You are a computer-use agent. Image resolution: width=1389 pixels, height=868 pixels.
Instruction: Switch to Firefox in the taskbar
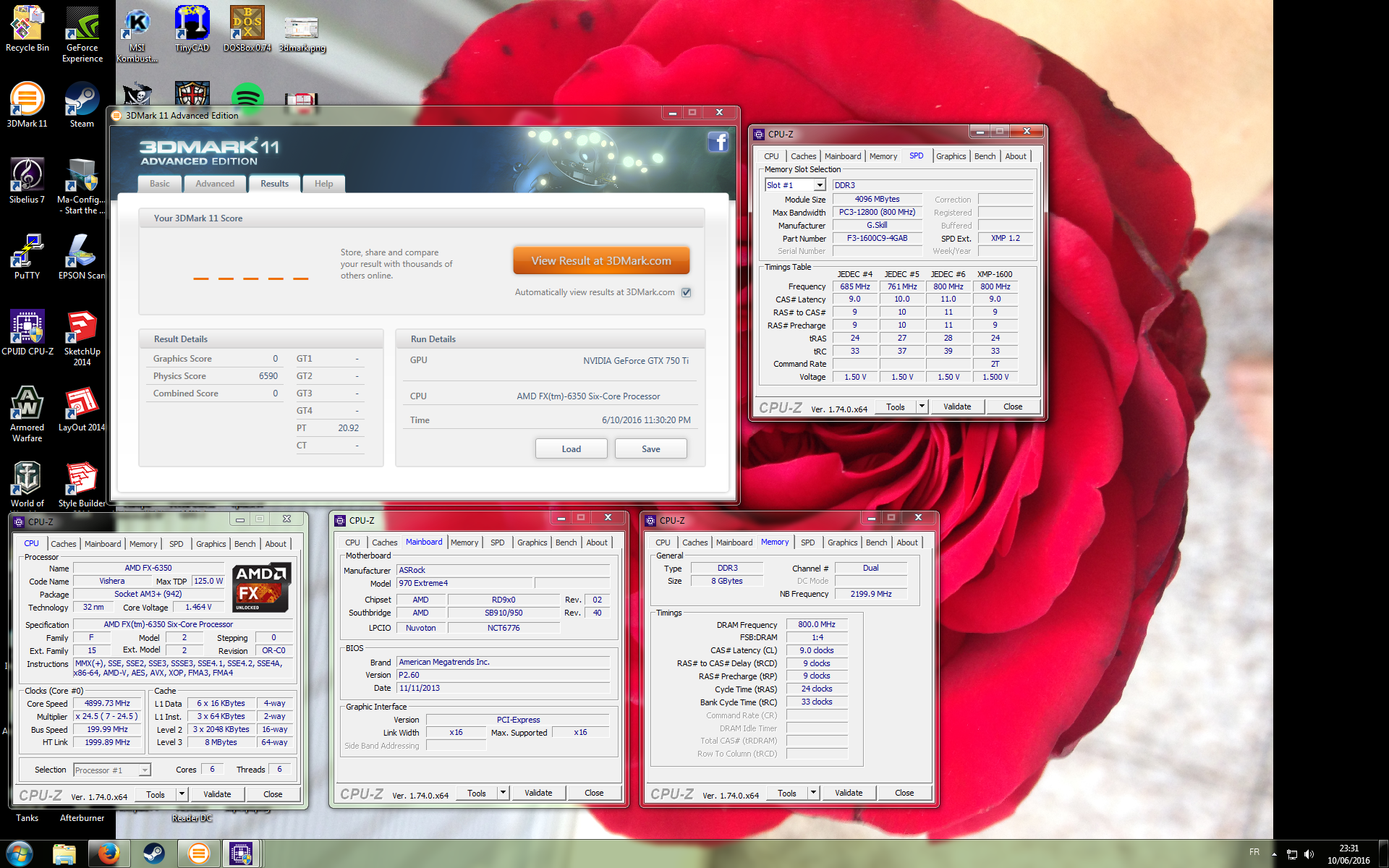tap(109, 854)
